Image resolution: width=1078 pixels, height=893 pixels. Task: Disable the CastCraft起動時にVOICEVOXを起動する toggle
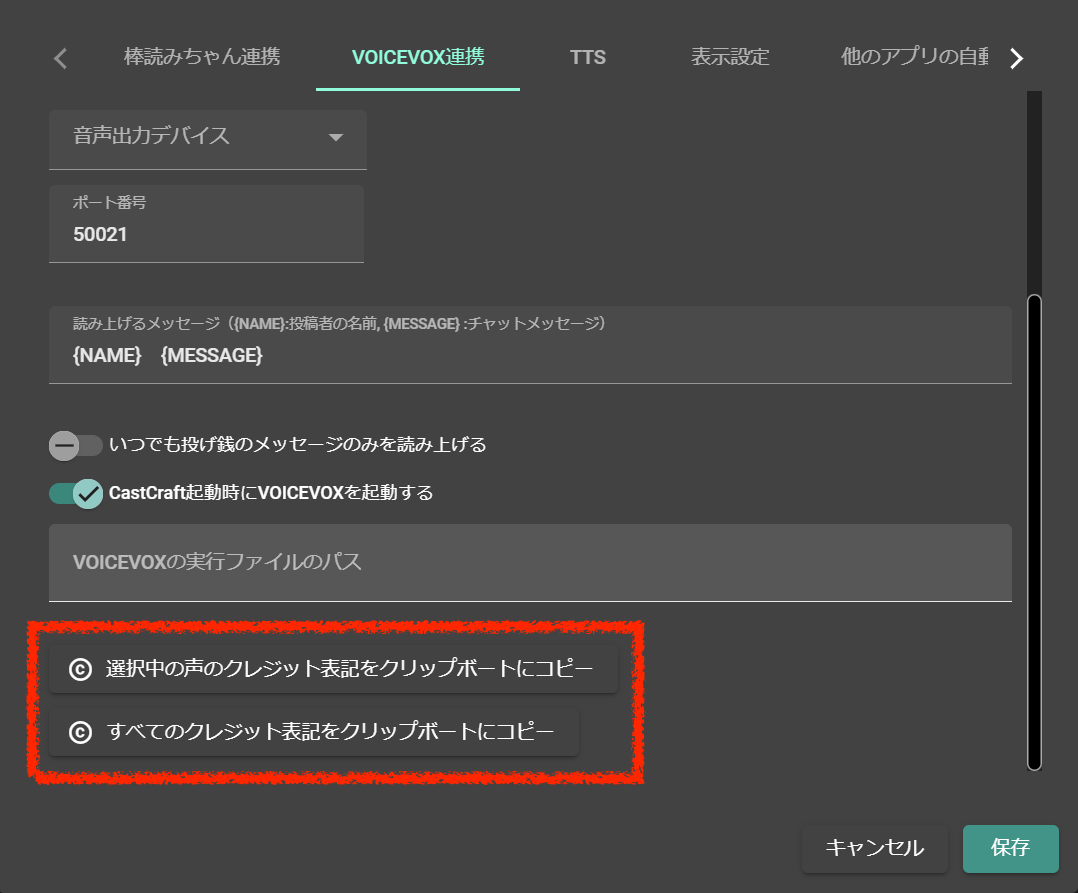click(77, 493)
